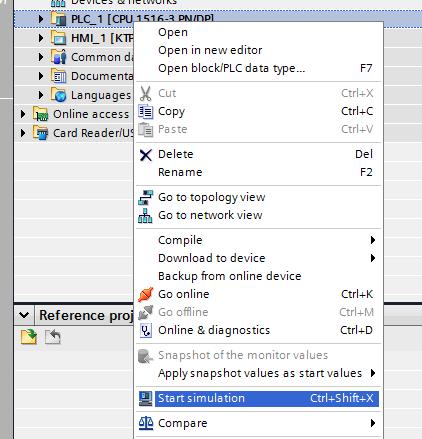The width and height of the screenshot is (422, 439).
Task: Click the Delete X icon
Action: pyautogui.click(x=146, y=155)
